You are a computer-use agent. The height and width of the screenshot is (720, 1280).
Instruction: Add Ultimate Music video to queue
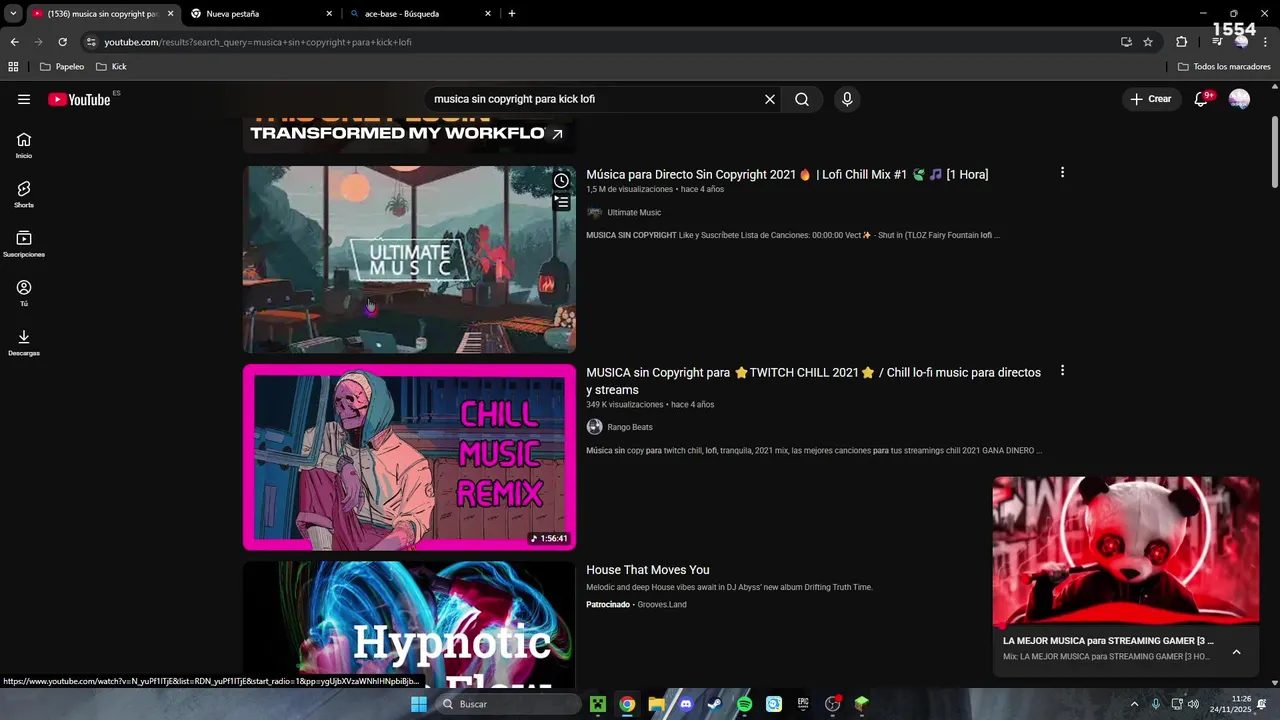click(x=562, y=202)
